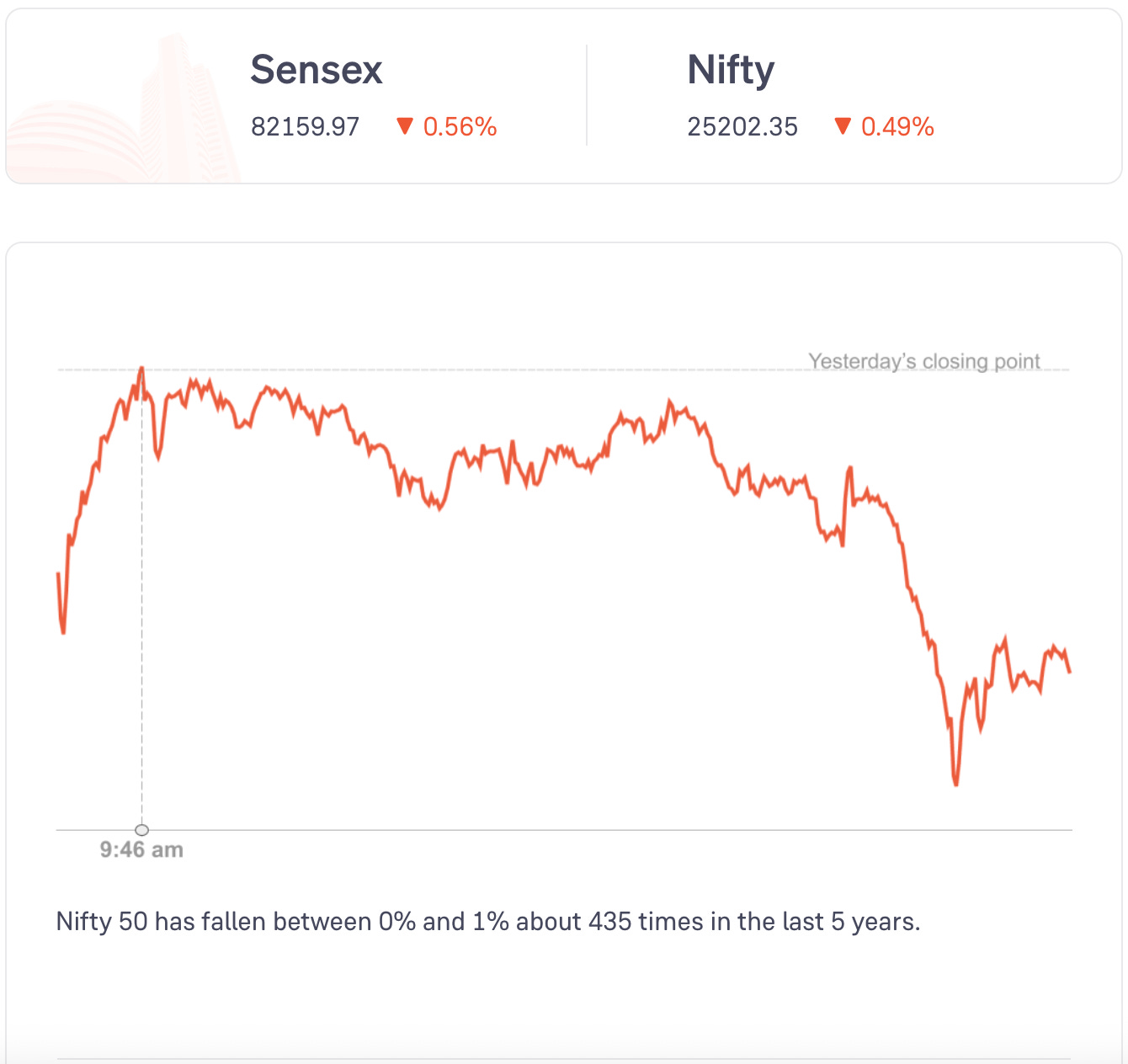
Task: Click the starting point of the orange line
Action: coord(58,574)
